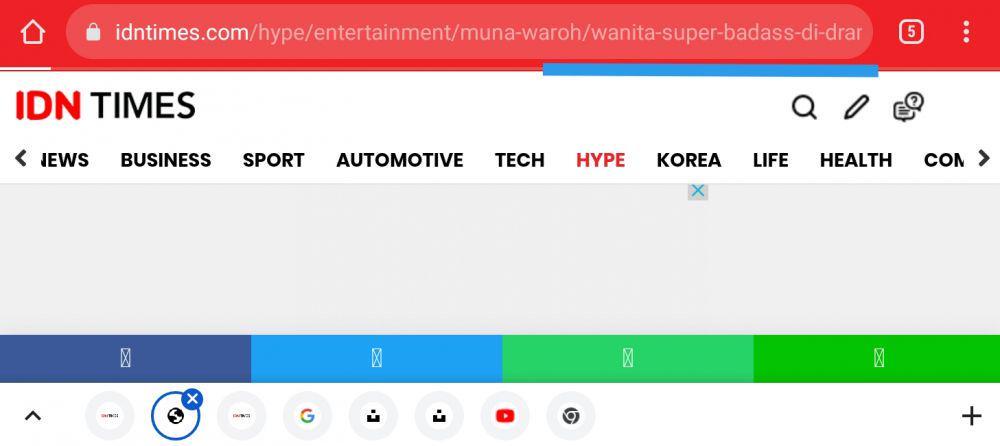Image resolution: width=1000 pixels, height=446 pixels.
Task: Share via the dark blue Facebook button
Action: coord(126,359)
